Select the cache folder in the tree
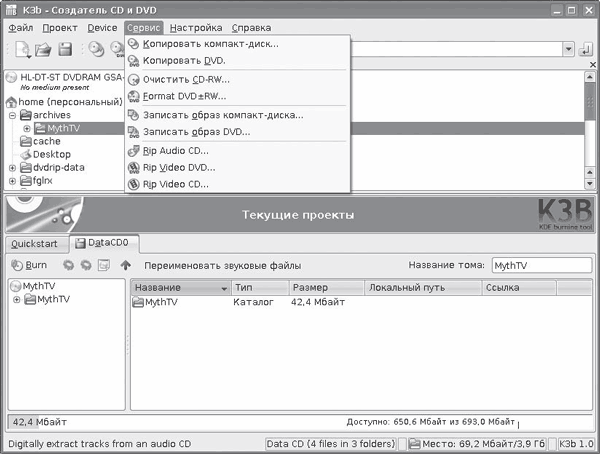Image resolution: width=600 pixels, height=454 pixels. (46, 141)
